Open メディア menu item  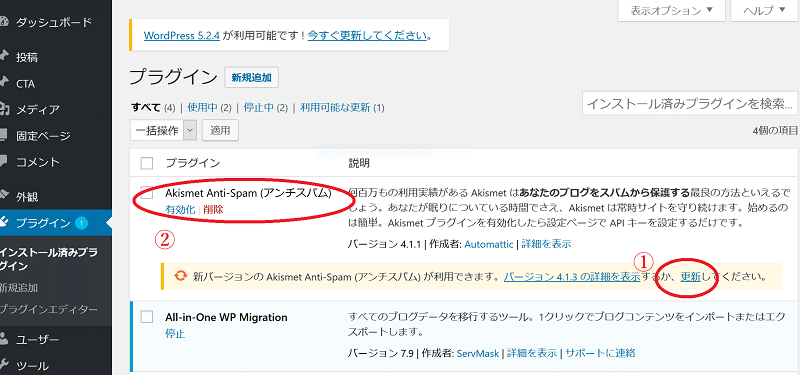pos(37,109)
